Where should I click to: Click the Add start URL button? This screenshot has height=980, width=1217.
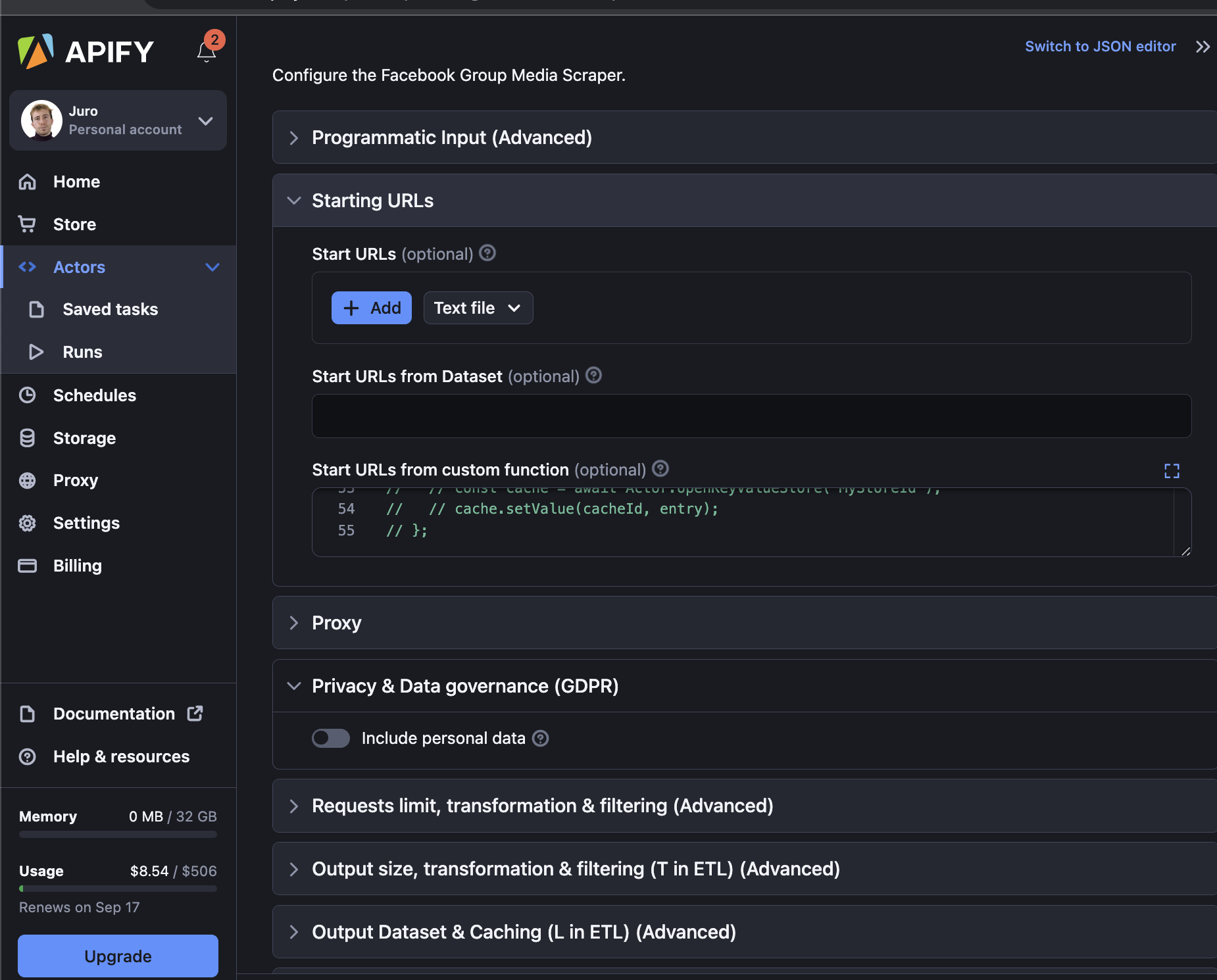[x=372, y=308]
